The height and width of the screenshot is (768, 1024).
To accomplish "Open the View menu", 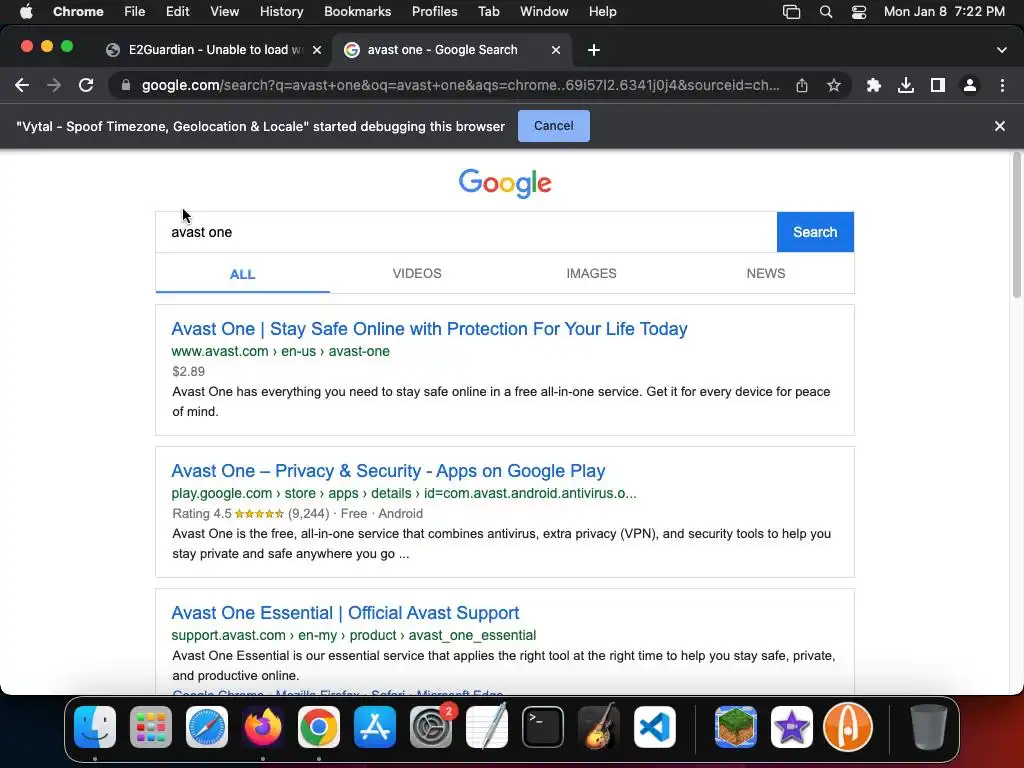I will click(224, 12).
